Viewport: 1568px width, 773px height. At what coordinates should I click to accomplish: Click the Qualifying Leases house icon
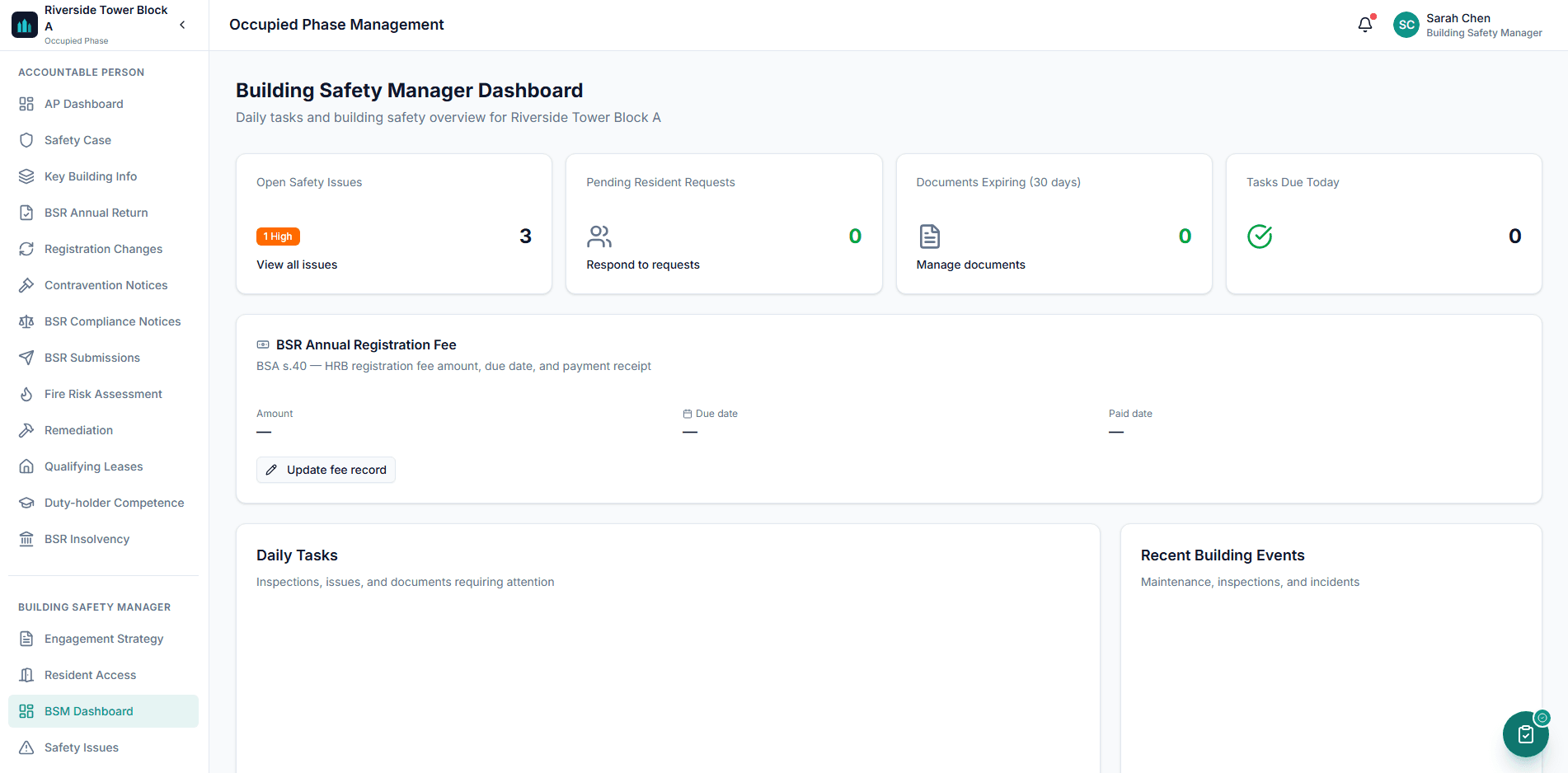click(26, 466)
